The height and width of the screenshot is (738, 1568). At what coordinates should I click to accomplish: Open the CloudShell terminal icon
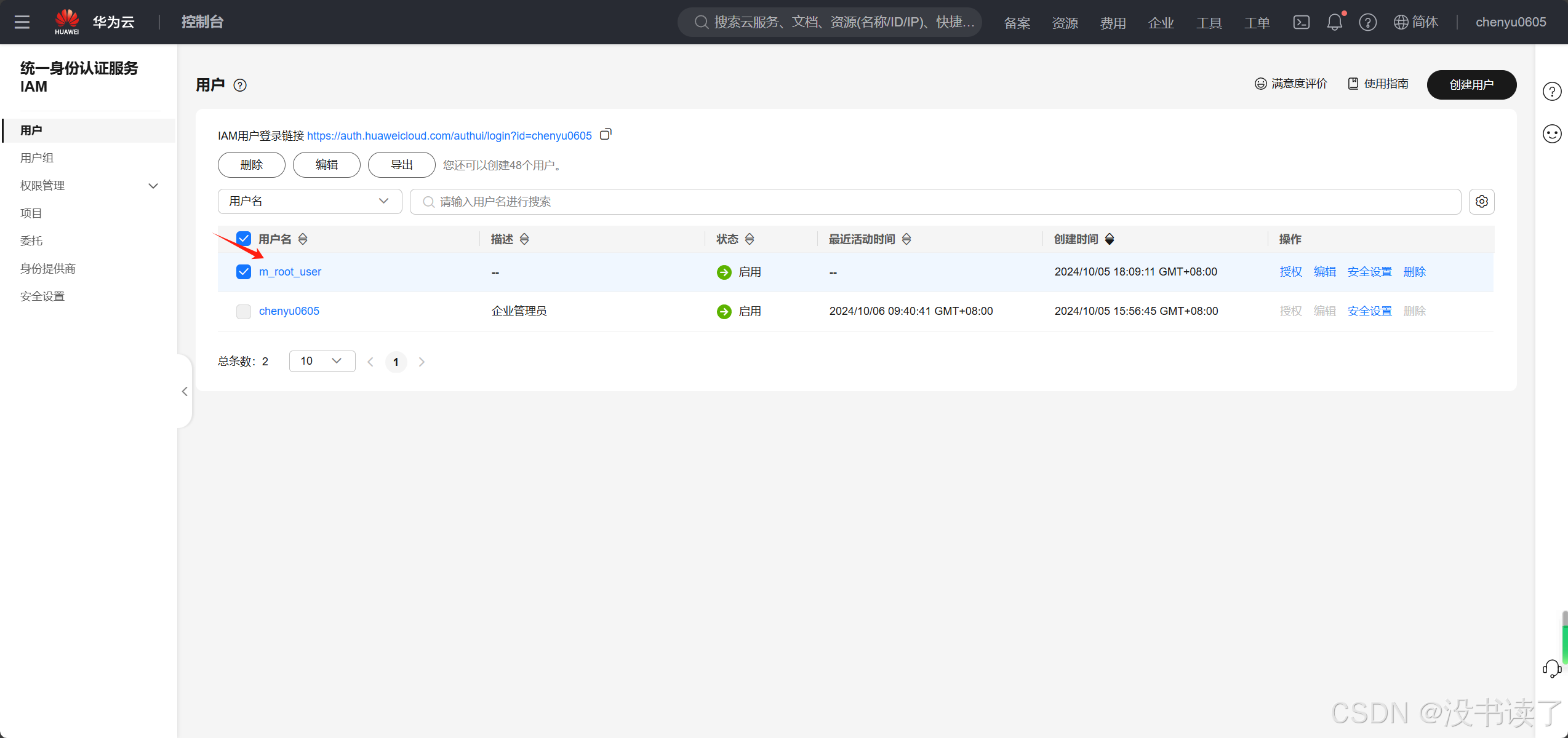pos(1301,22)
